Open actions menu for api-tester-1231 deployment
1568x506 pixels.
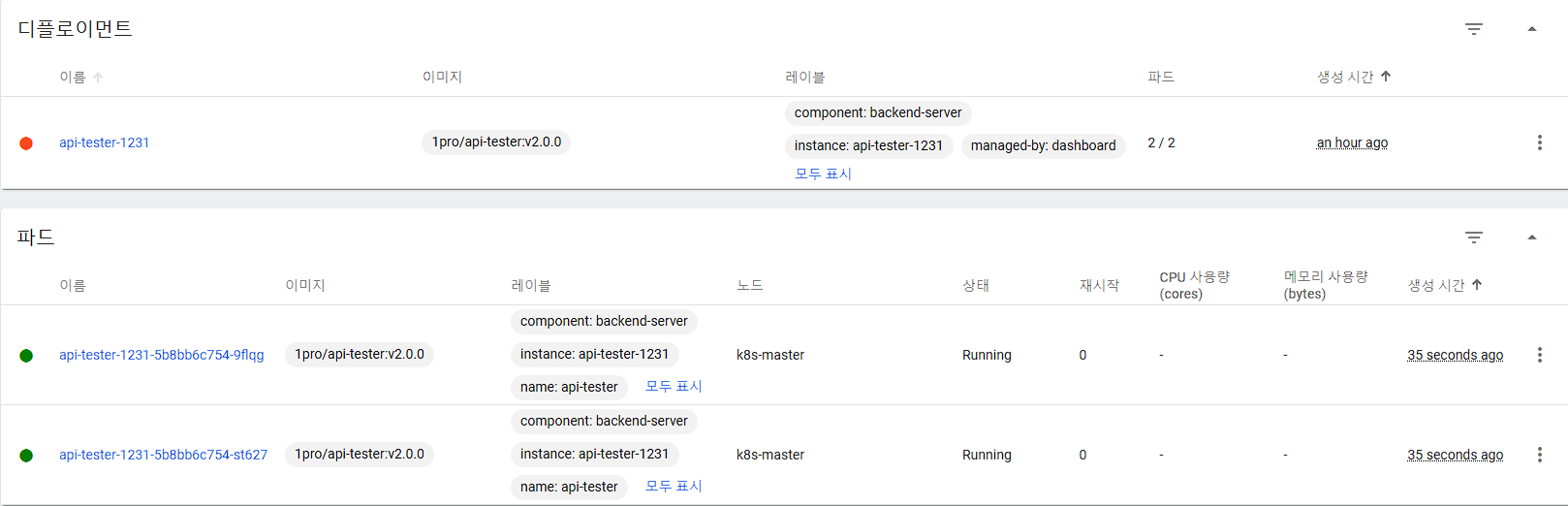1539,142
